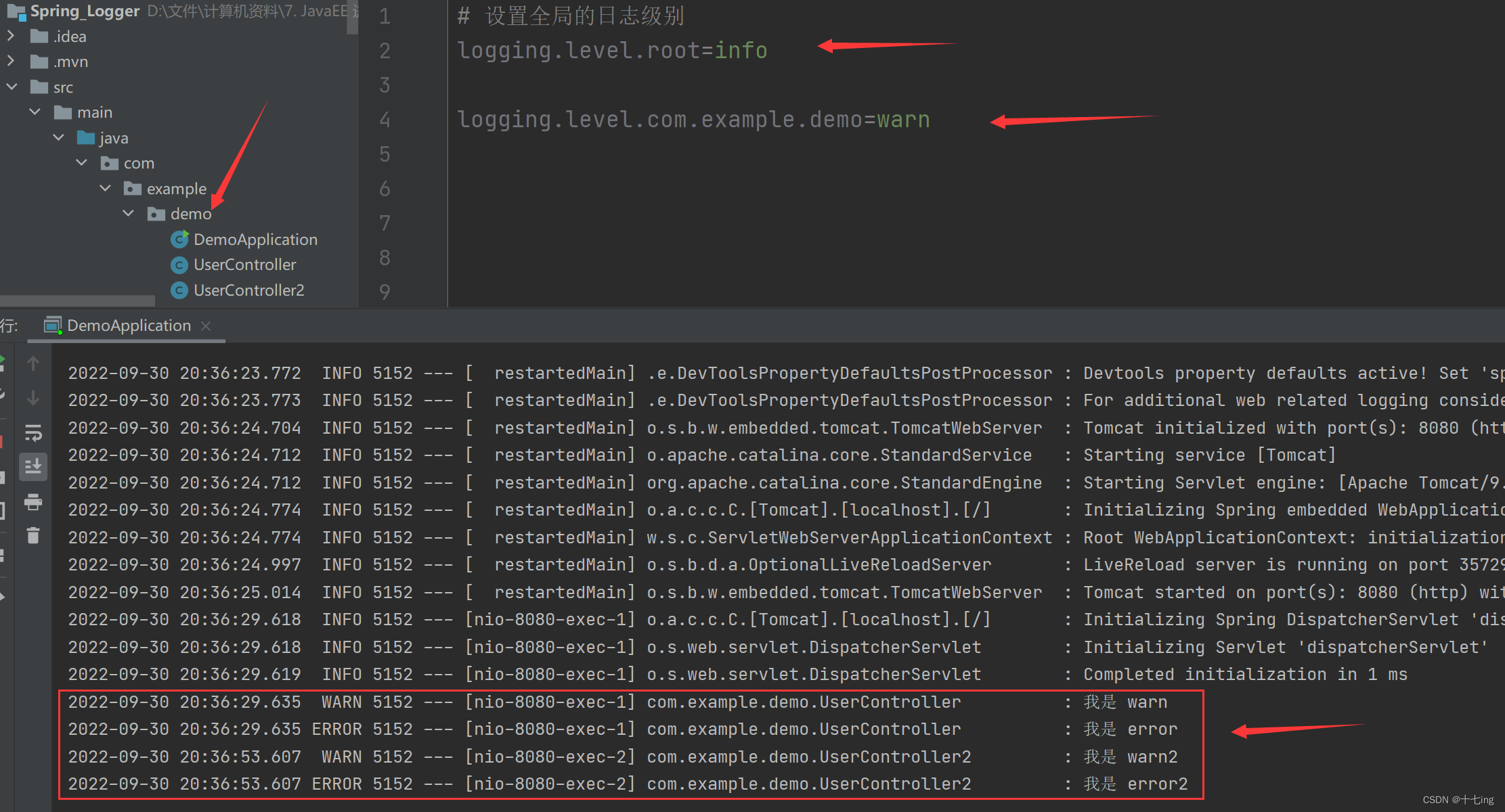Click gutter line number 4
This screenshot has height=812, width=1505.
click(385, 120)
